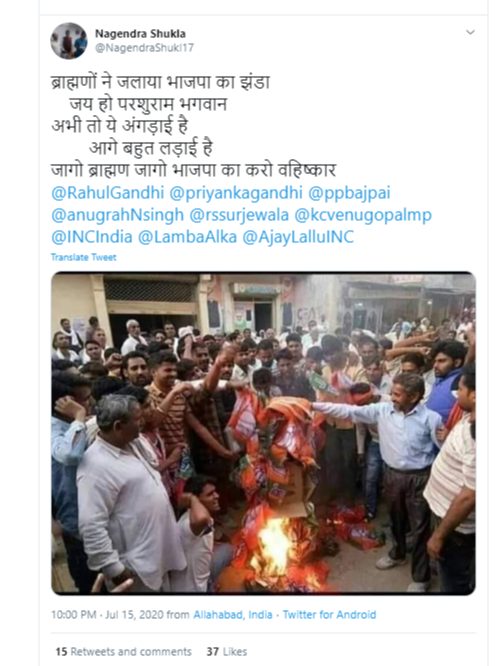Image resolution: width=504 pixels, height=666 pixels.
Task: View the 37 Likes list
Action: coord(227,652)
